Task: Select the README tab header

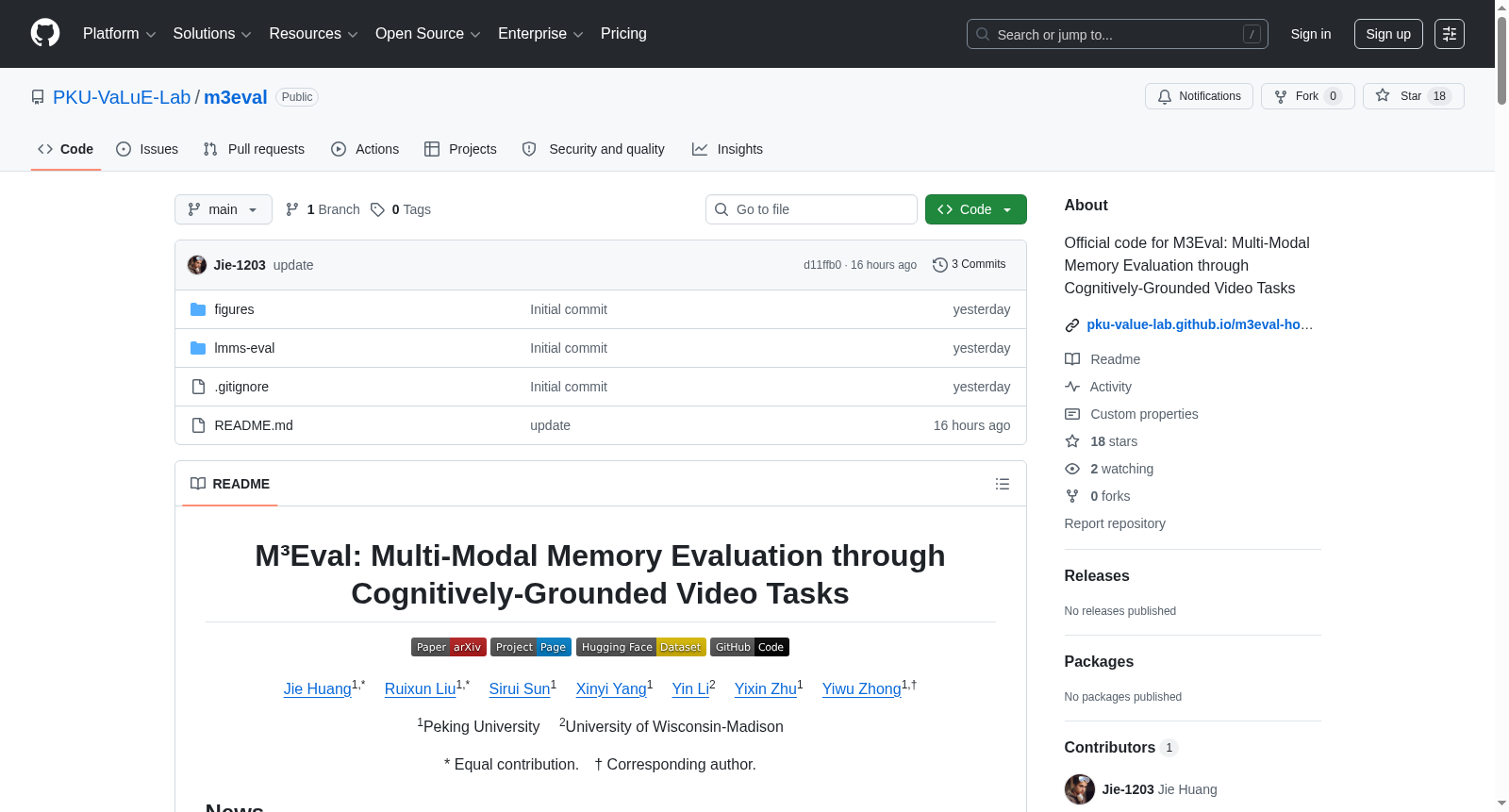Action: tap(230, 484)
